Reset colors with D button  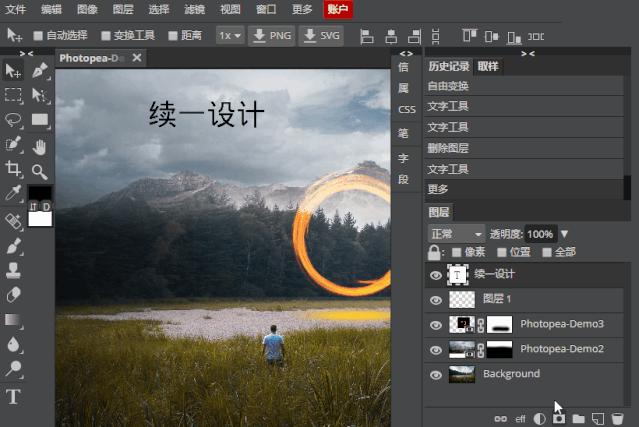[x=46, y=207]
